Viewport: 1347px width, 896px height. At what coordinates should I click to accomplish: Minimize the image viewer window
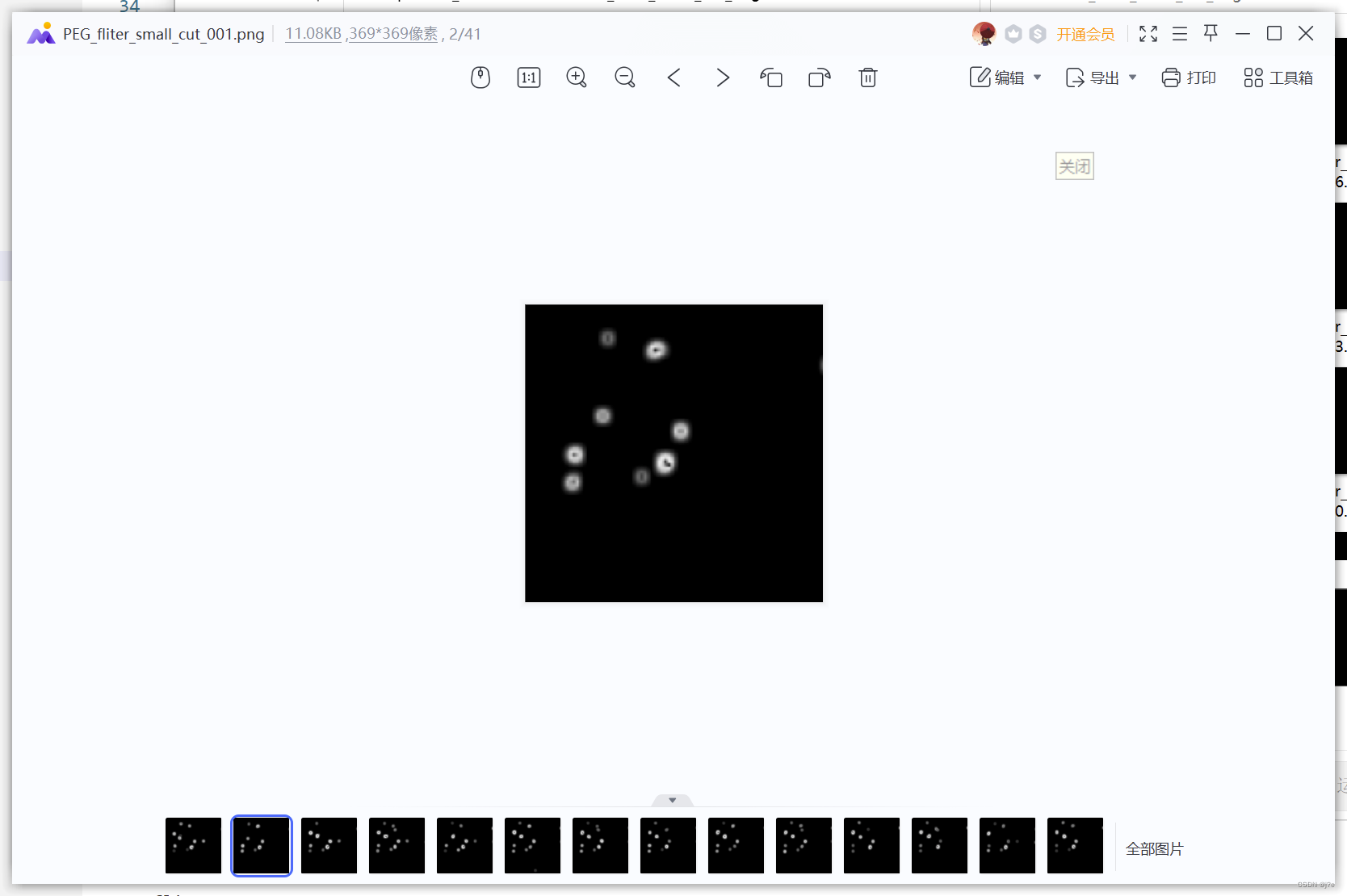[x=1243, y=34]
